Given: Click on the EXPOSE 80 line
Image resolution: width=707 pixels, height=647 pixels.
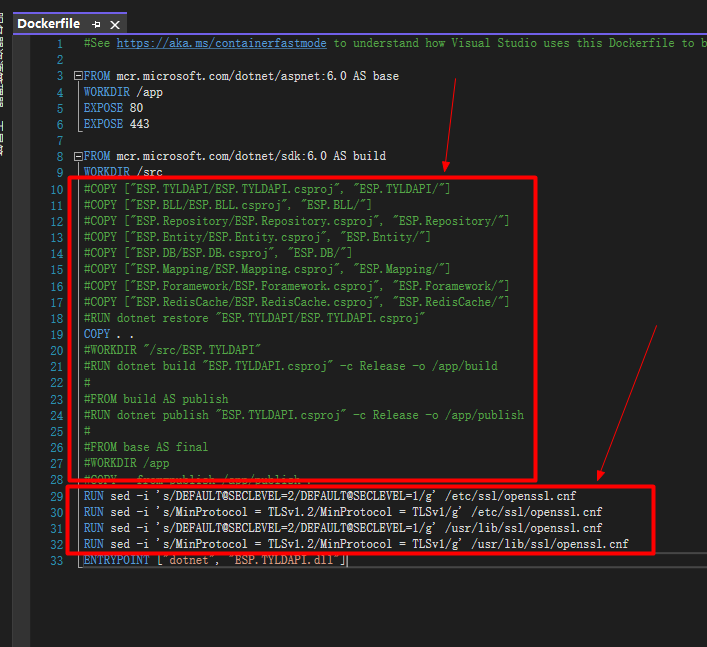Looking at the screenshot, I should click(x=113, y=108).
